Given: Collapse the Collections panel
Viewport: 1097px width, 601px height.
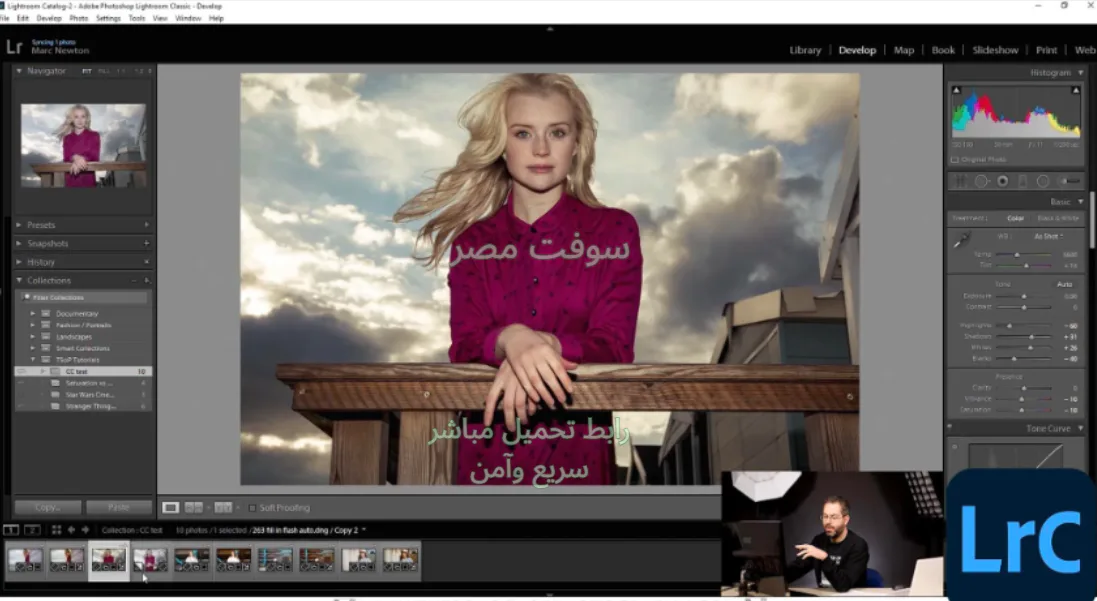Looking at the screenshot, I should pyautogui.click(x=20, y=281).
